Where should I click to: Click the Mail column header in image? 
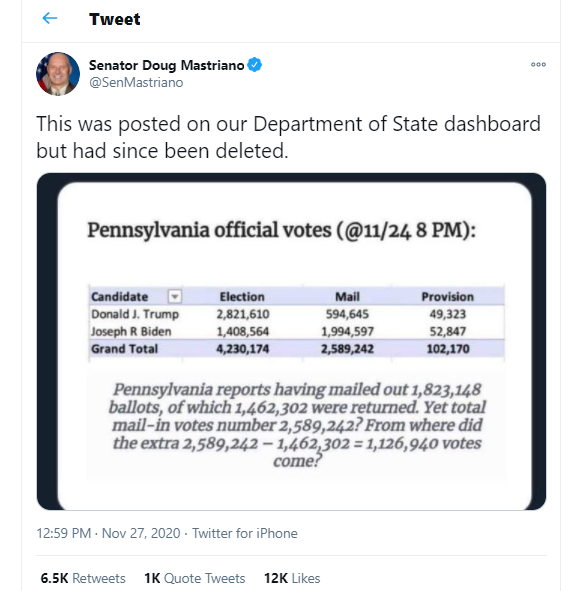[347, 297]
